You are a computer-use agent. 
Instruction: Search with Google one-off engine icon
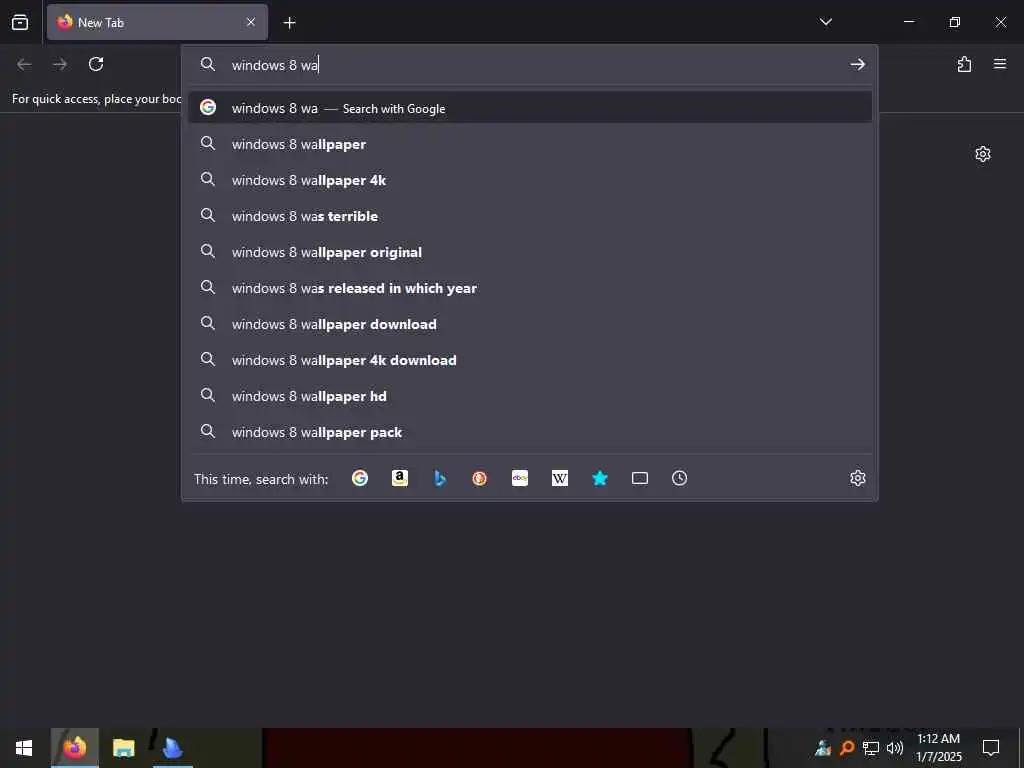(360, 478)
